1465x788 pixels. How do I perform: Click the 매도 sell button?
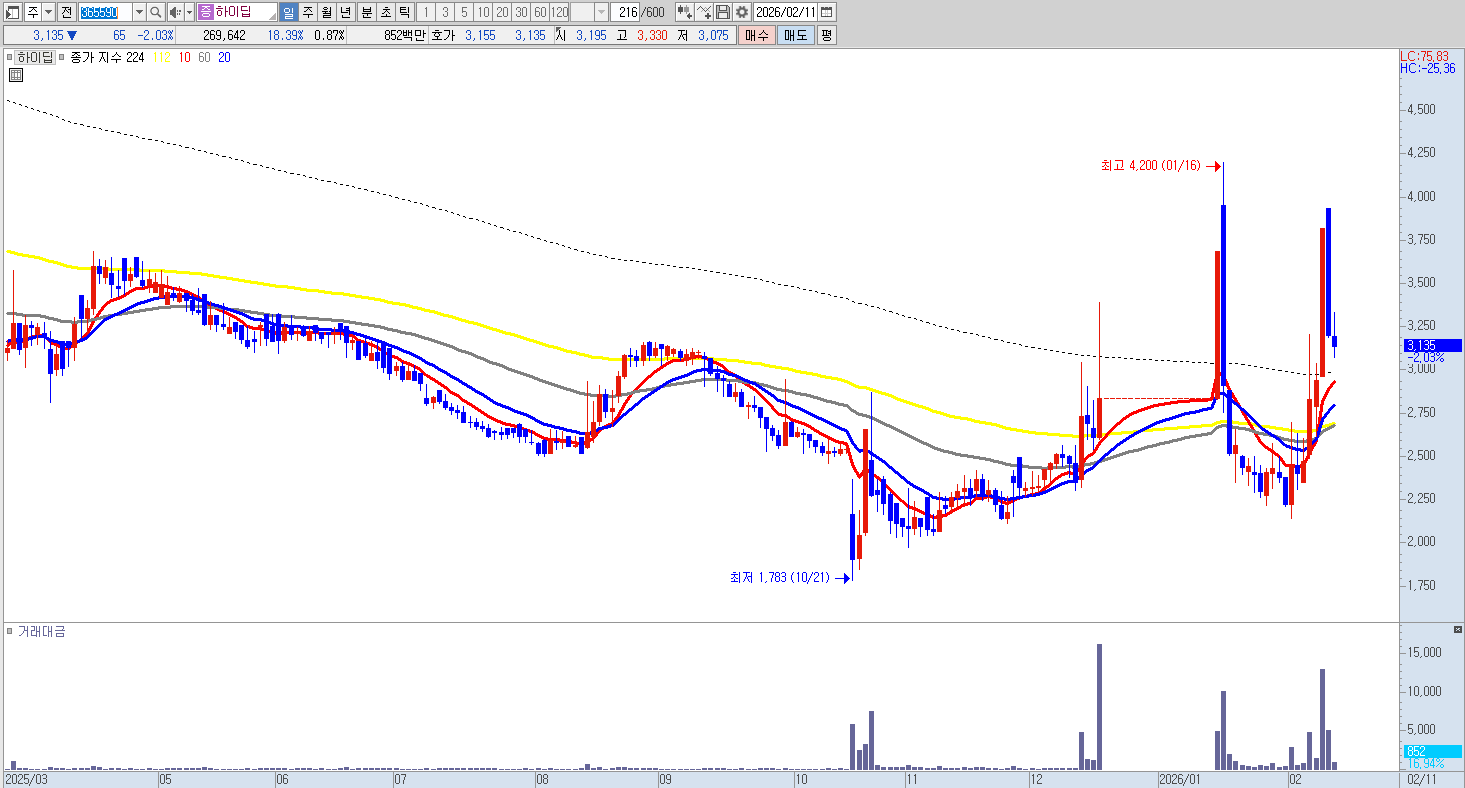[795, 35]
